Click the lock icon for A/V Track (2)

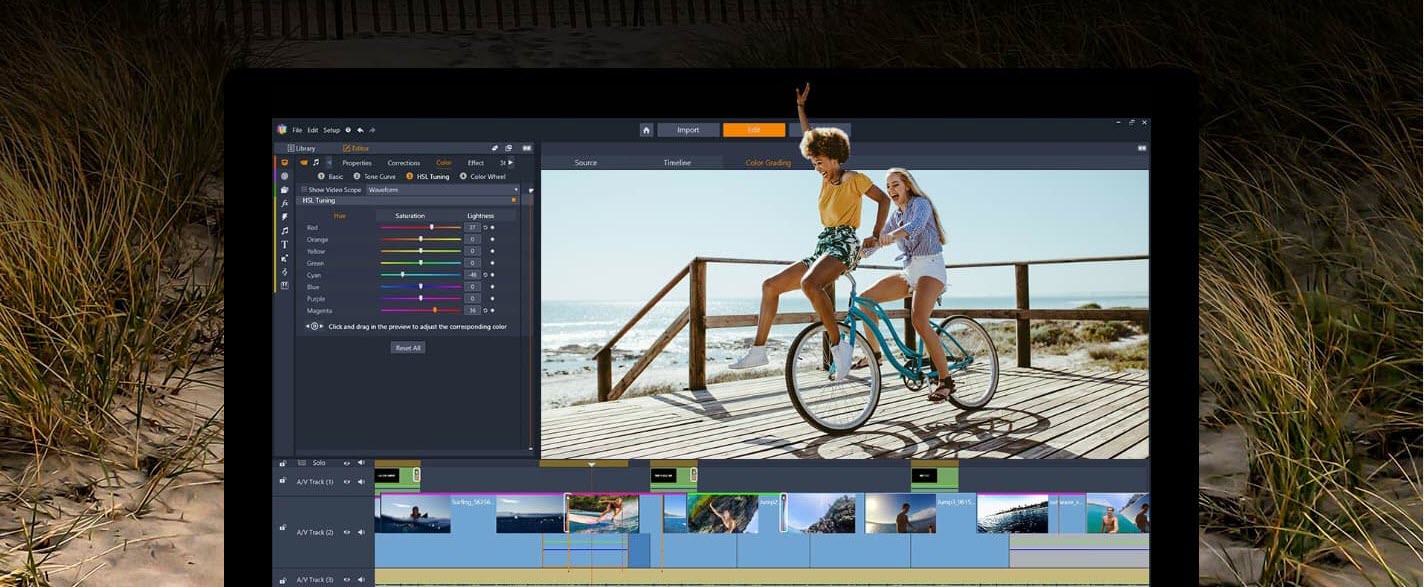click(283, 527)
